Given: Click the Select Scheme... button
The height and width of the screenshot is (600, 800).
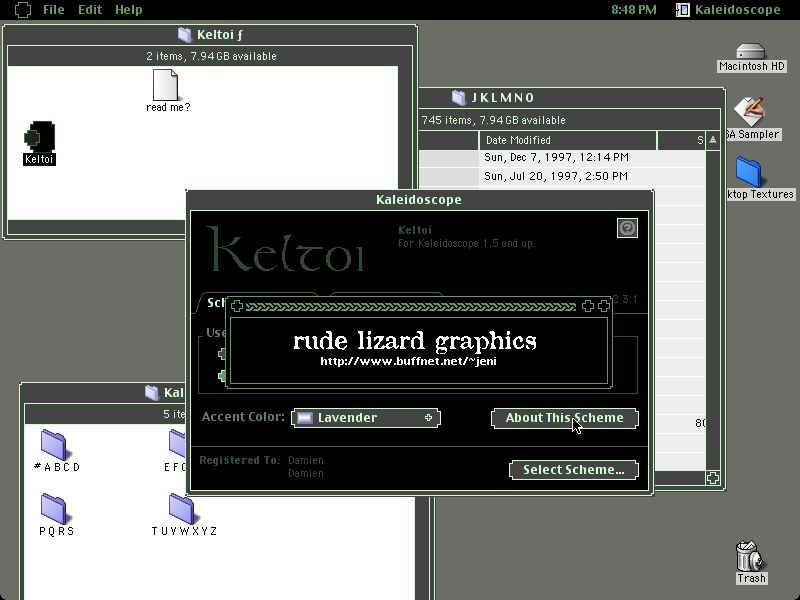Looking at the screenshot, I should 573,470.
